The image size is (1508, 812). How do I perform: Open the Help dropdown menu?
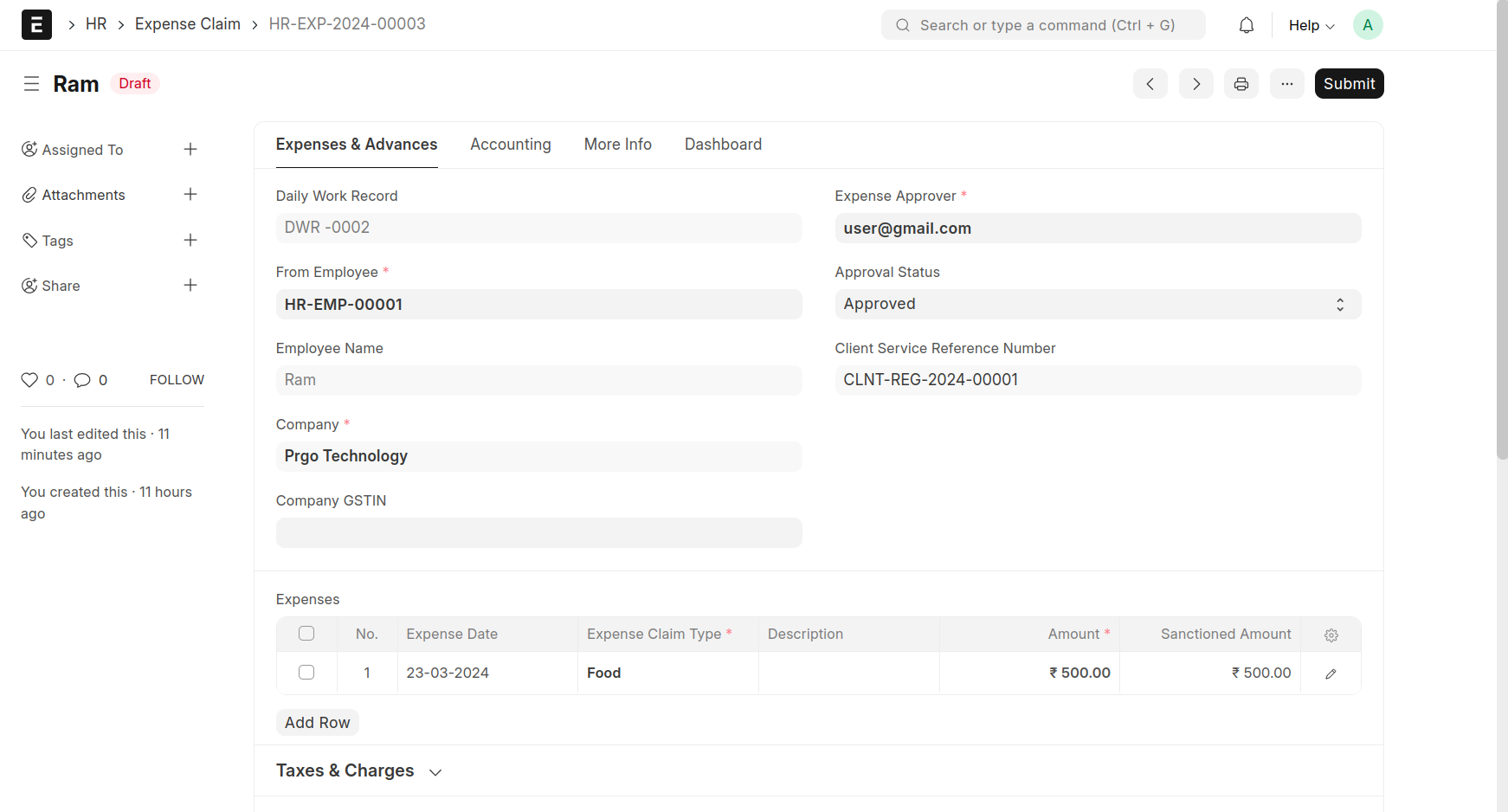coord(1311,25)
